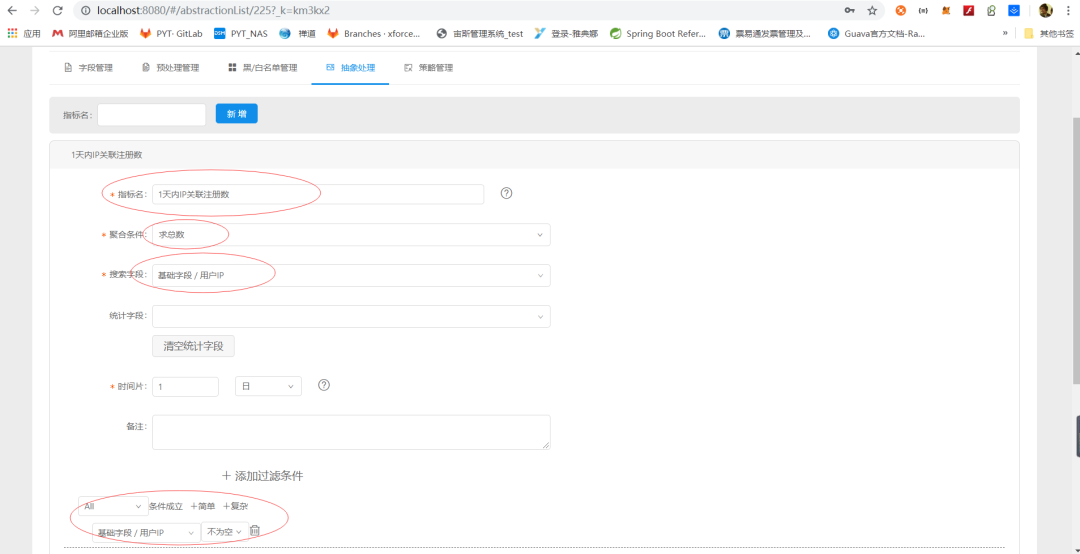Click the 指标名 search input in filter bar
The width and height of the screenshot is (1080, 554).
coord(152,114)
